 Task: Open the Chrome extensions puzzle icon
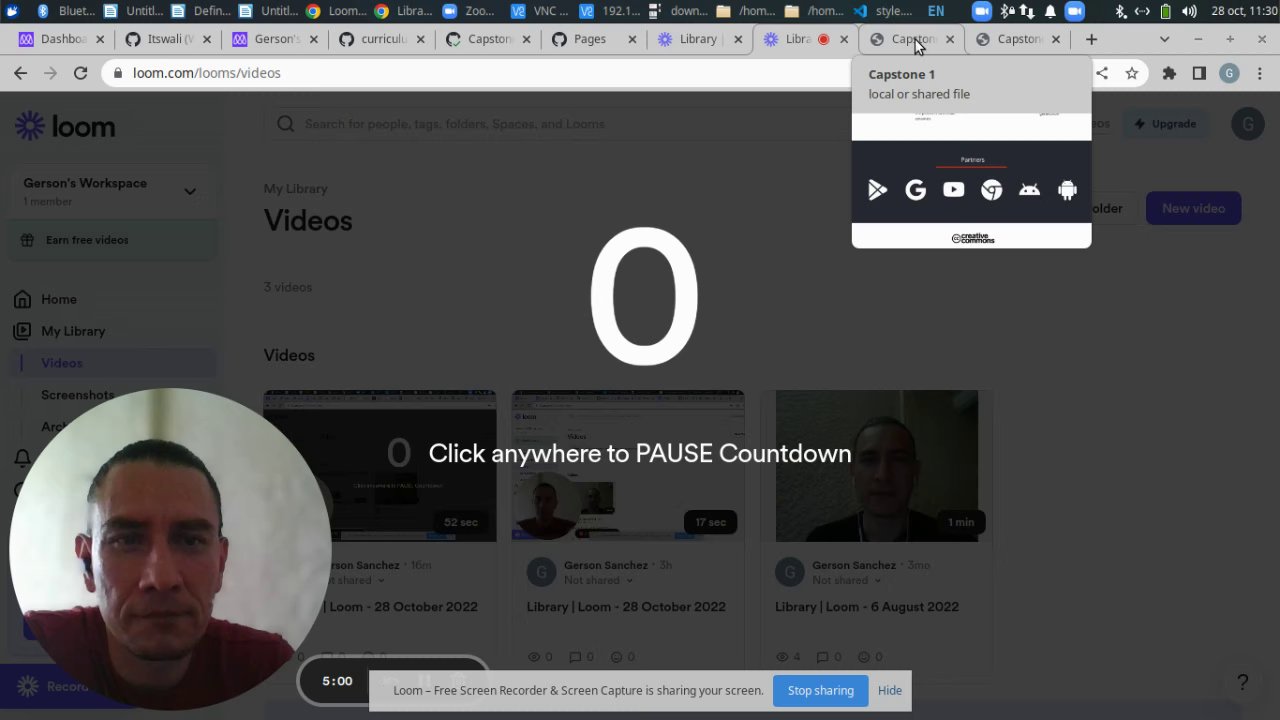(x=1169, y=73)
